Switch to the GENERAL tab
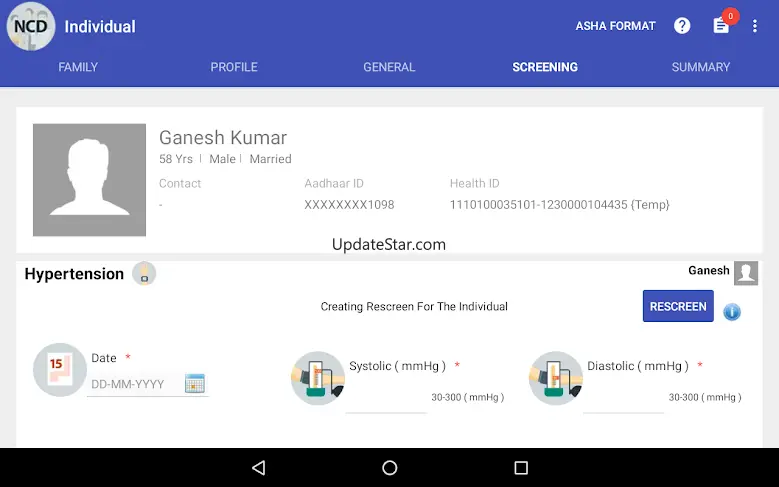 (x=389, y=67)
